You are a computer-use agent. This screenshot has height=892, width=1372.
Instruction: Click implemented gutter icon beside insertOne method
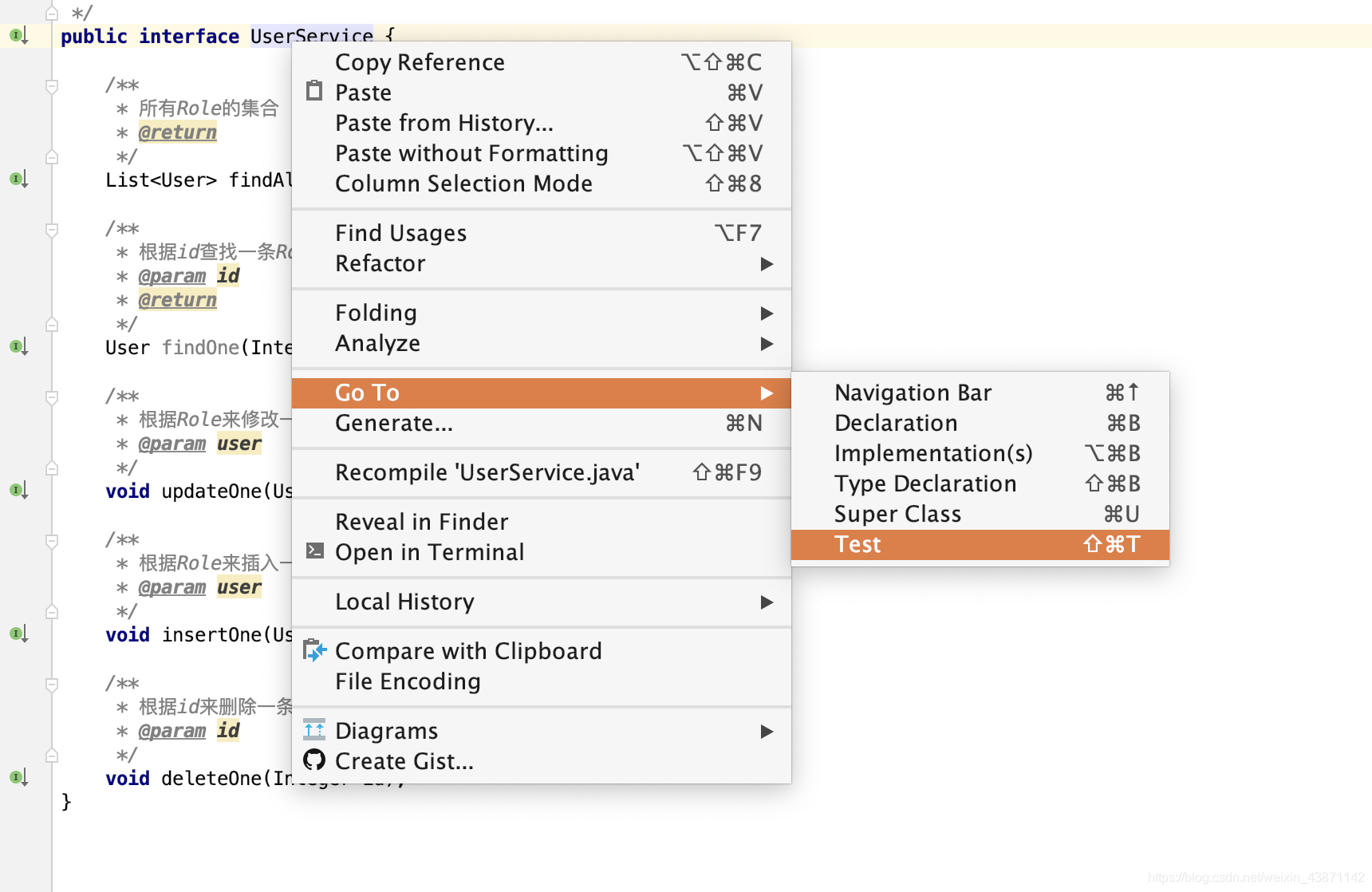pos(18,633)
